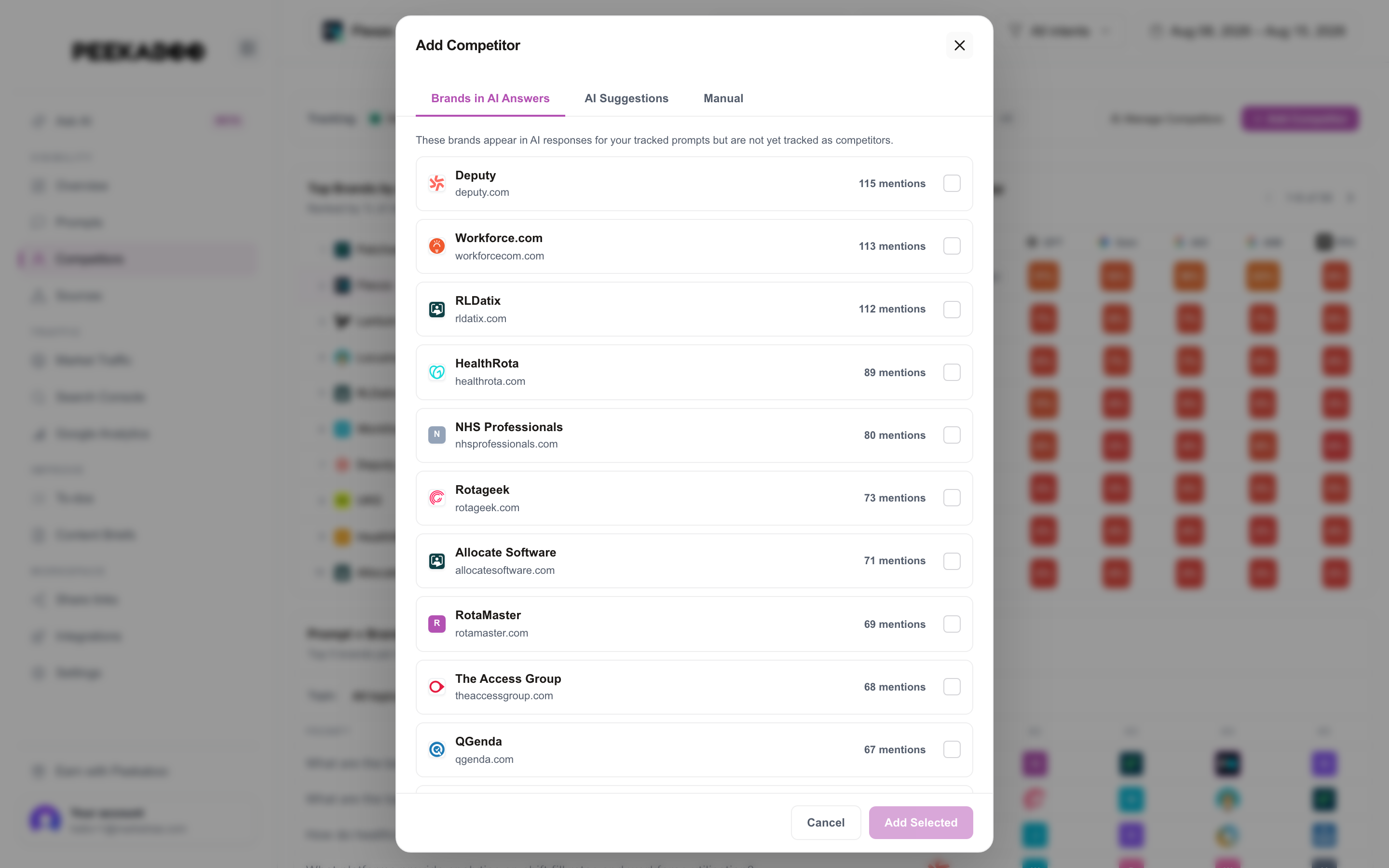This screenshot has width=1389, height=868.
Task: Click the 'healthrota.com' domain text
Action: pyautogui.click(x=490, y=381)
